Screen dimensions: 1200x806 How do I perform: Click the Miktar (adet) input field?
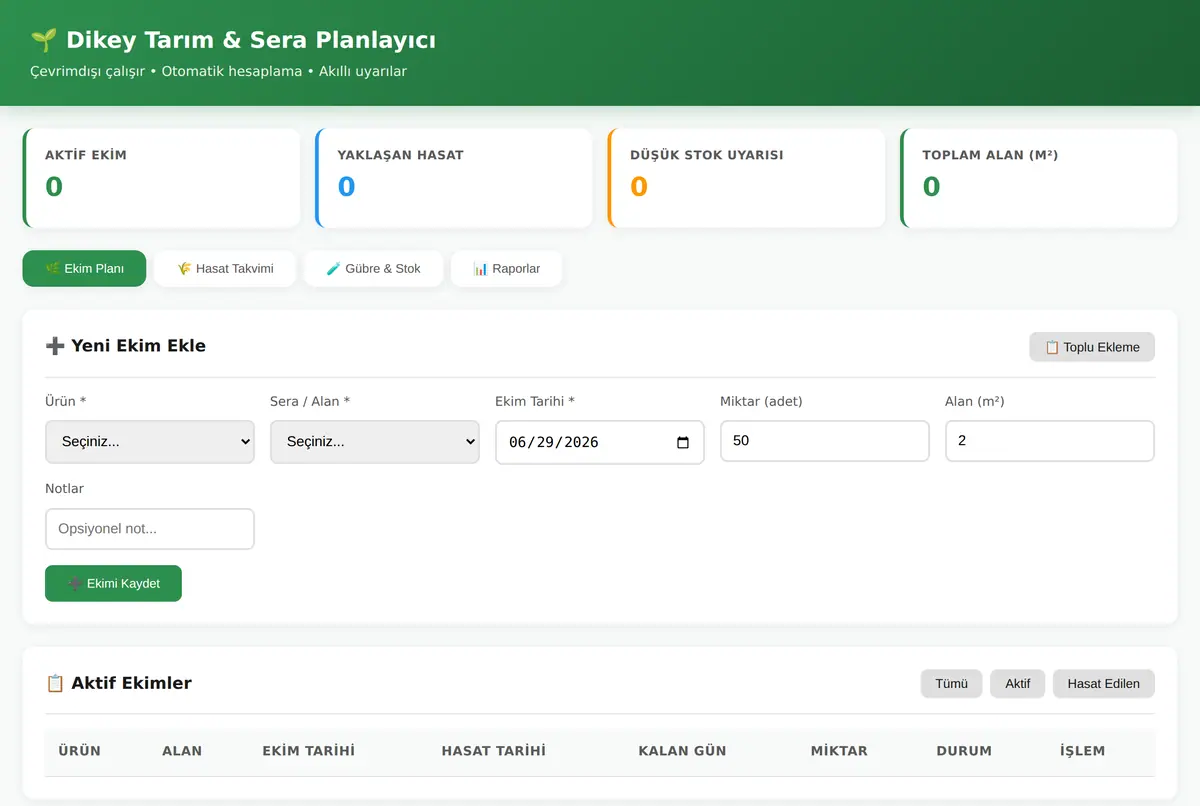pos(825,441)
